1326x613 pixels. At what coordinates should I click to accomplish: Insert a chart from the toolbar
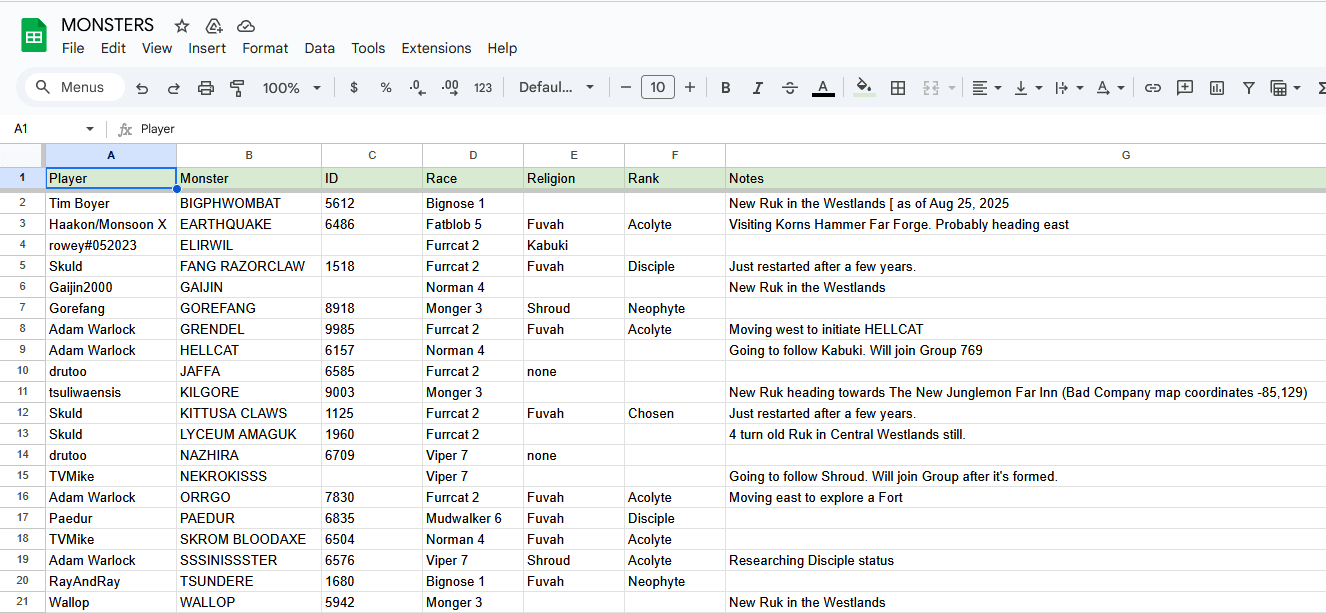coord(1217,88)
